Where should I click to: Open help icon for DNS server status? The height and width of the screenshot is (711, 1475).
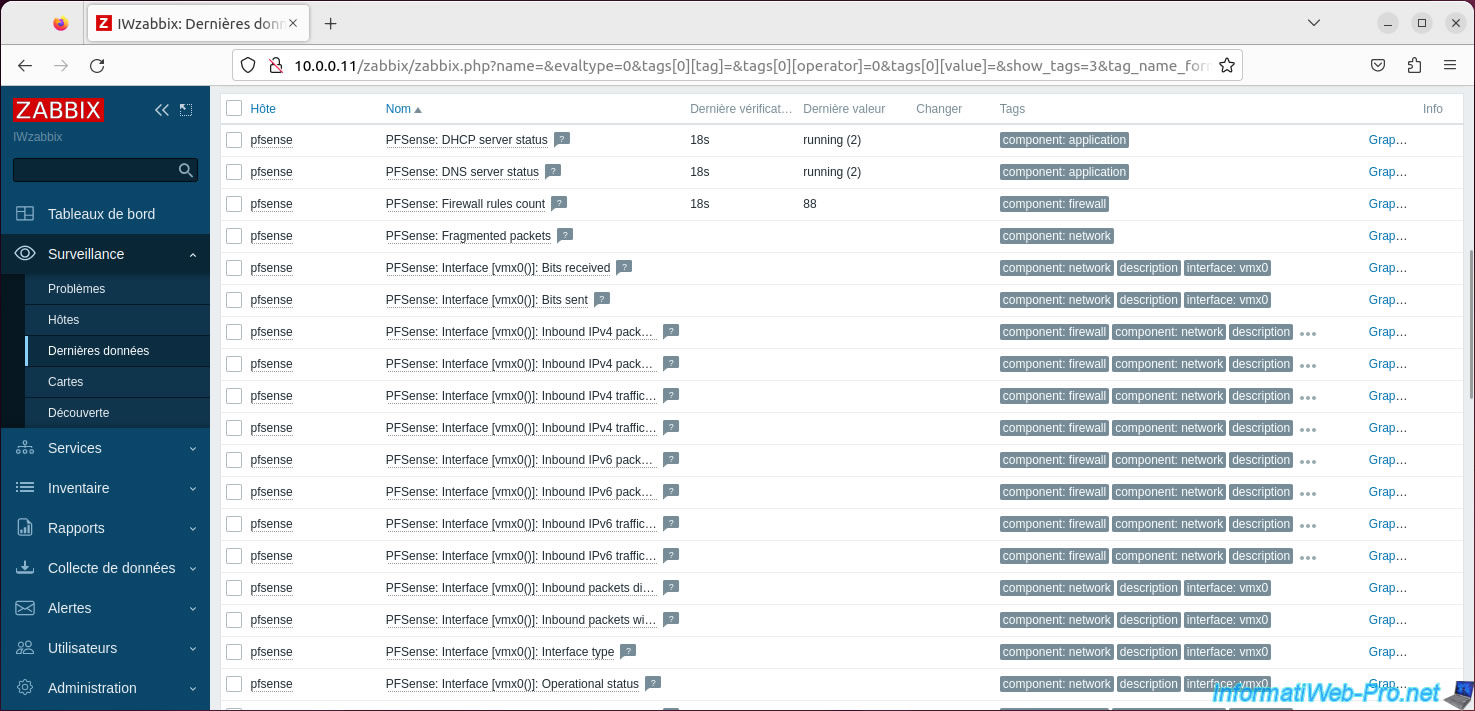553,171
